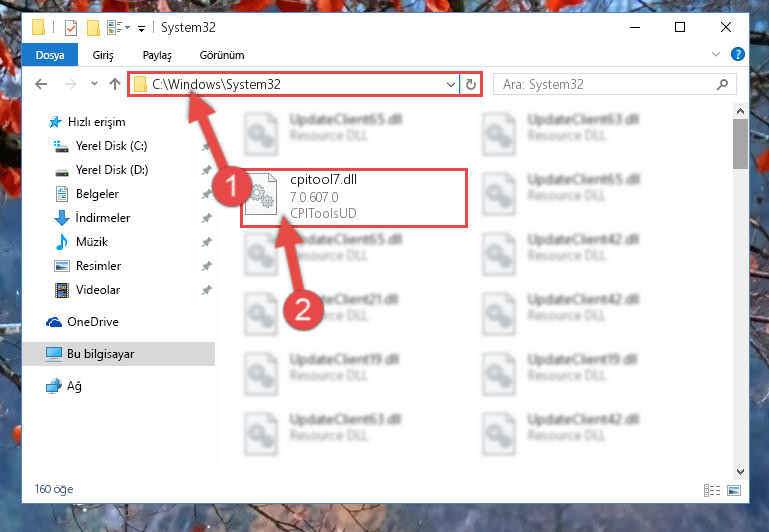Open the Paylaş ribbon tab
The width and height of the screenshot is (769, 532).
coord(157,55)
